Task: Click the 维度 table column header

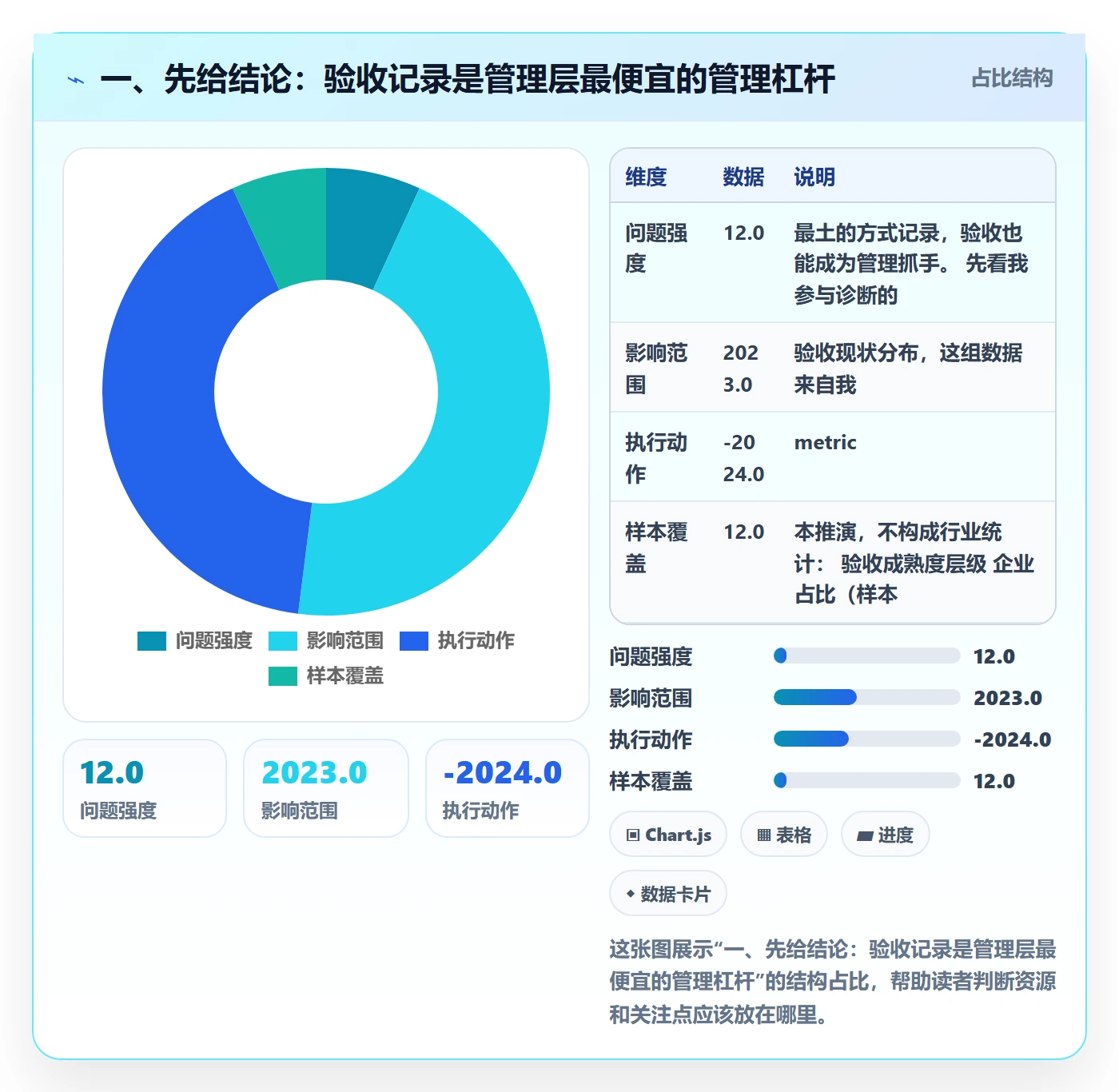Action: coord(646,177)
